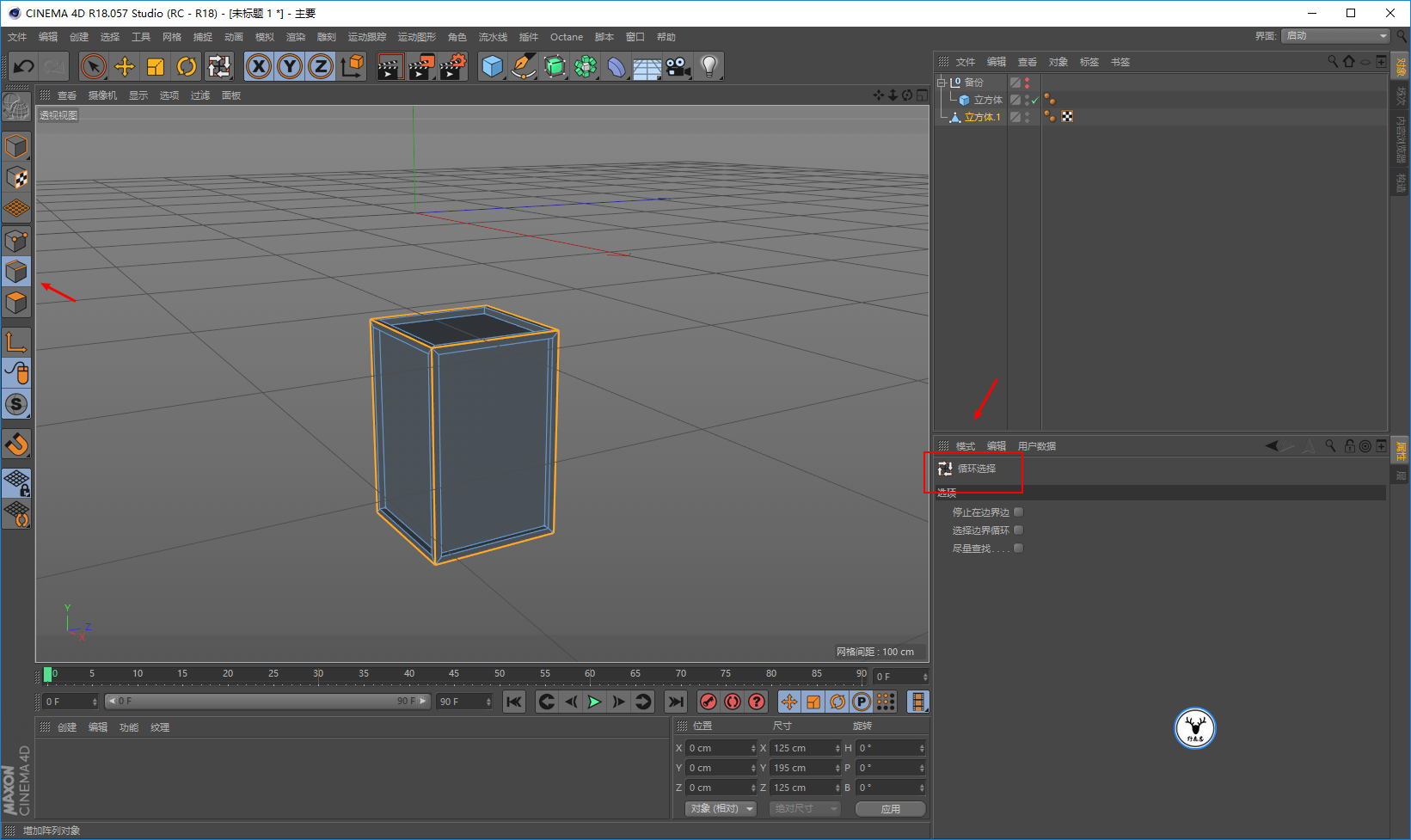
Task: Open the 文件 main menu
Action: [x=17, y=37]
